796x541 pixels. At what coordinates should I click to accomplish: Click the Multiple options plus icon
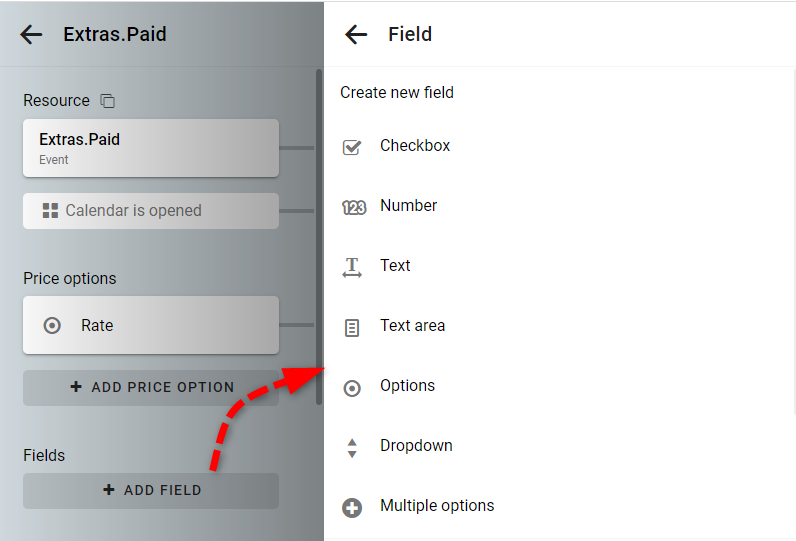coord(352,508)
